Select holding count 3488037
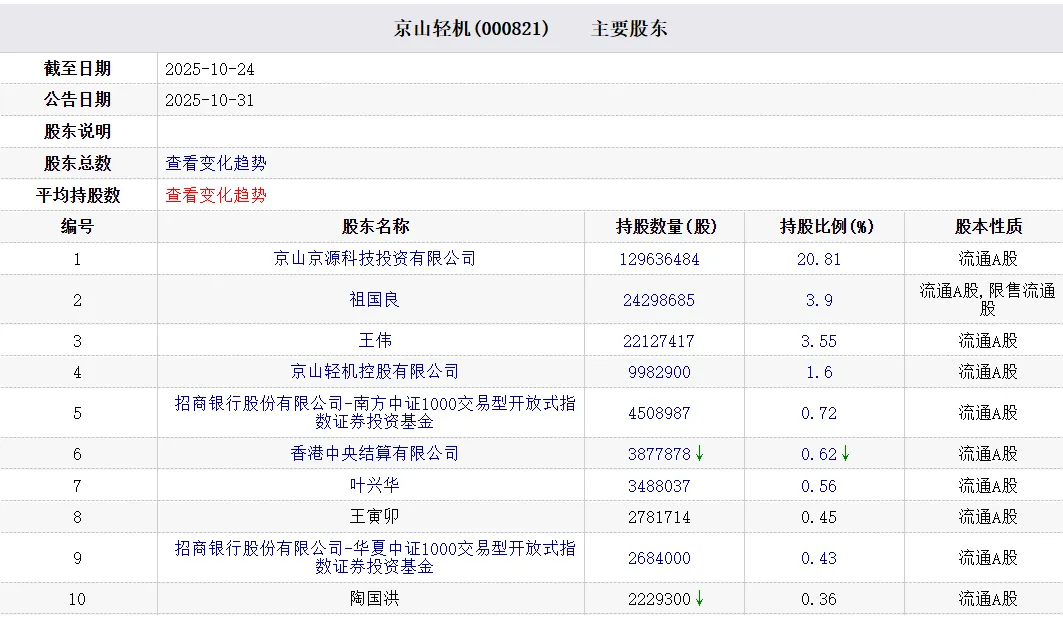 pyautogui.click(x=659, y=486)
